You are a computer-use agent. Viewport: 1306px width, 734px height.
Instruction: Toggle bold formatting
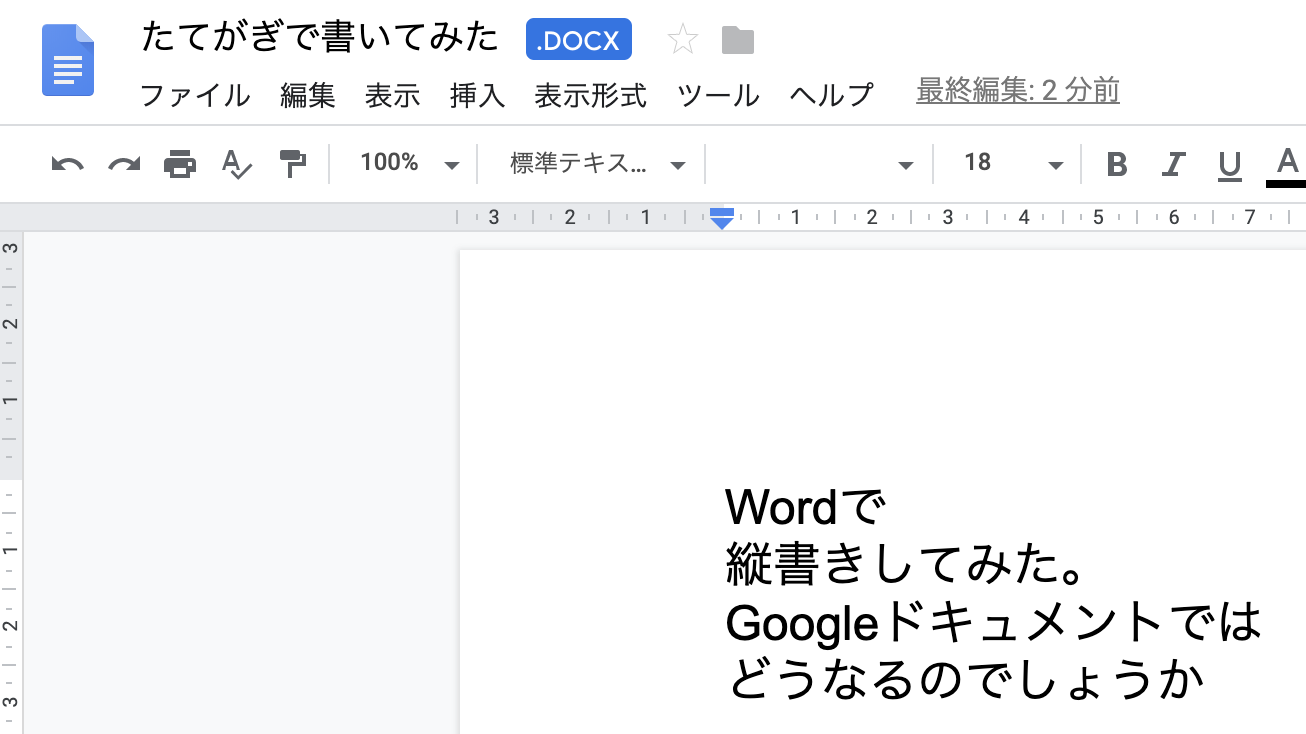pos(1117,164)
